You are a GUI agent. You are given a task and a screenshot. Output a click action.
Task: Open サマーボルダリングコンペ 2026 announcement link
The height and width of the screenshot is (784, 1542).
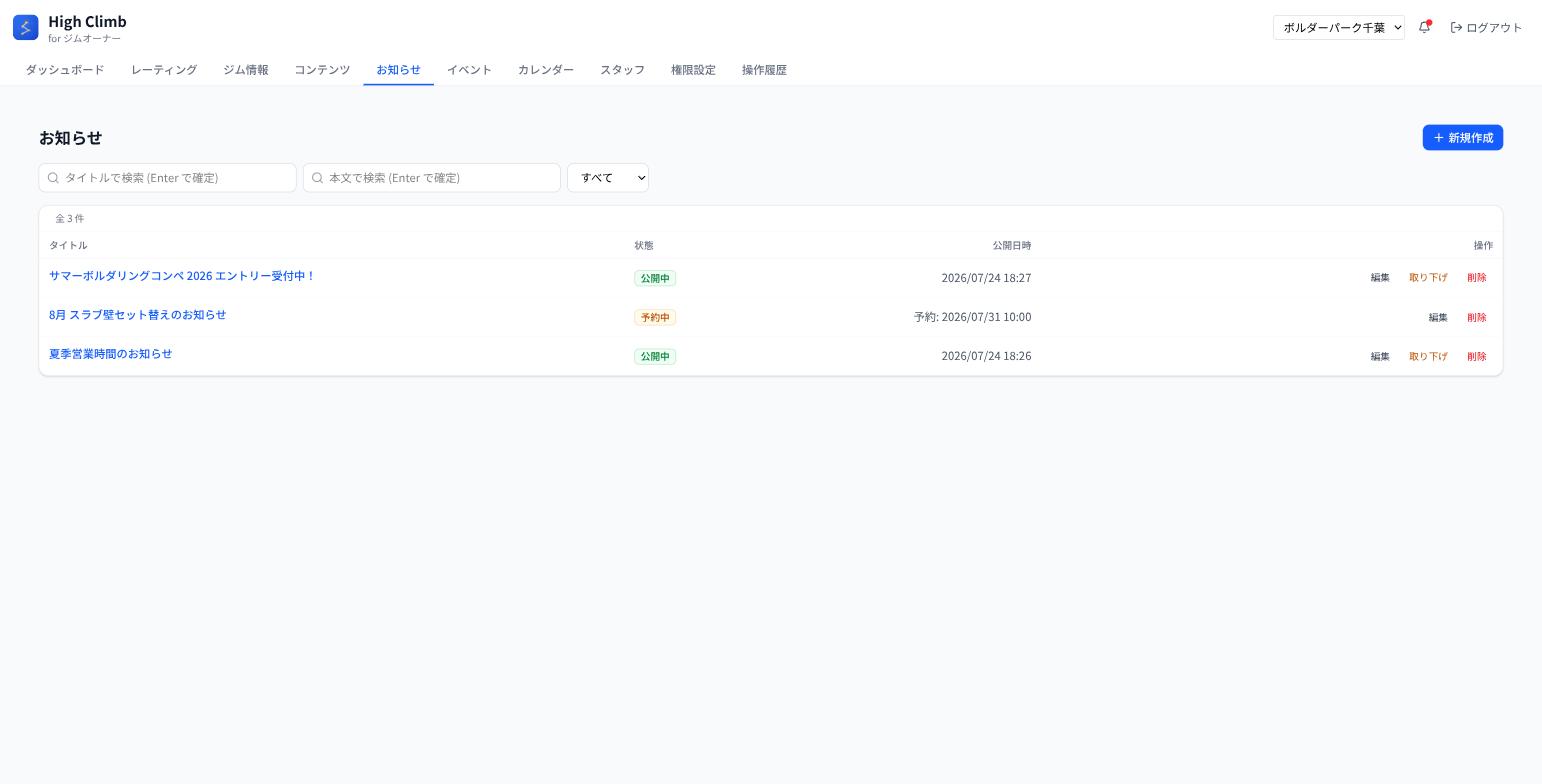click(x=182, y=276)
